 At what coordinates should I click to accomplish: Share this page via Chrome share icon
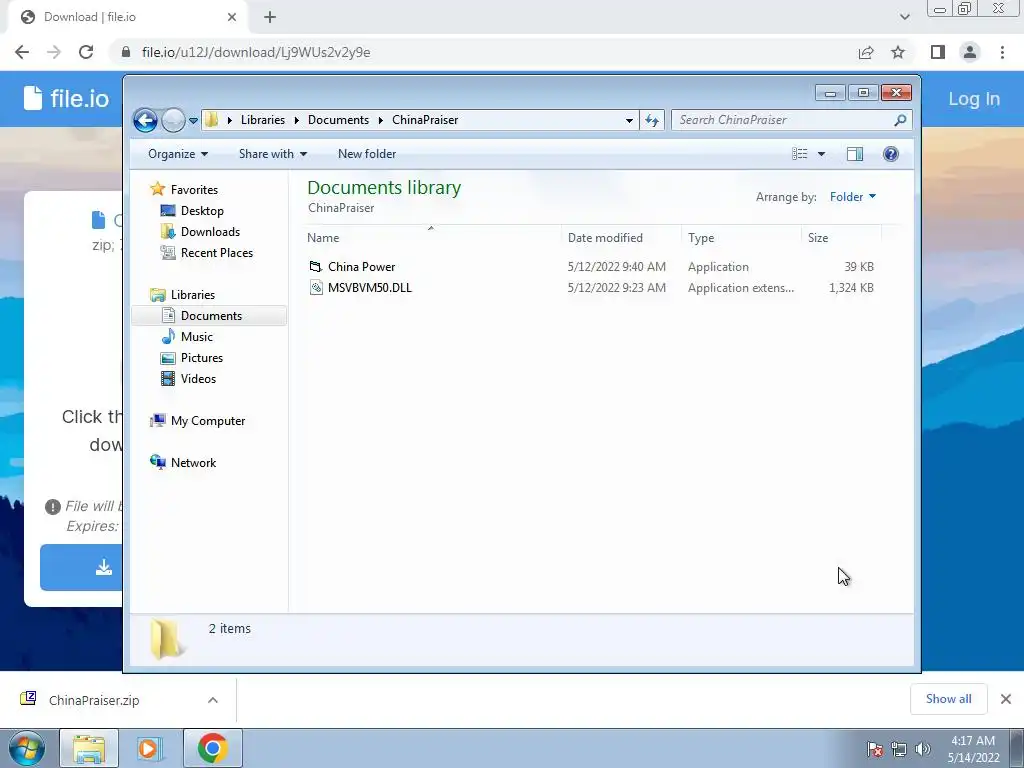[x=866, y=52]
